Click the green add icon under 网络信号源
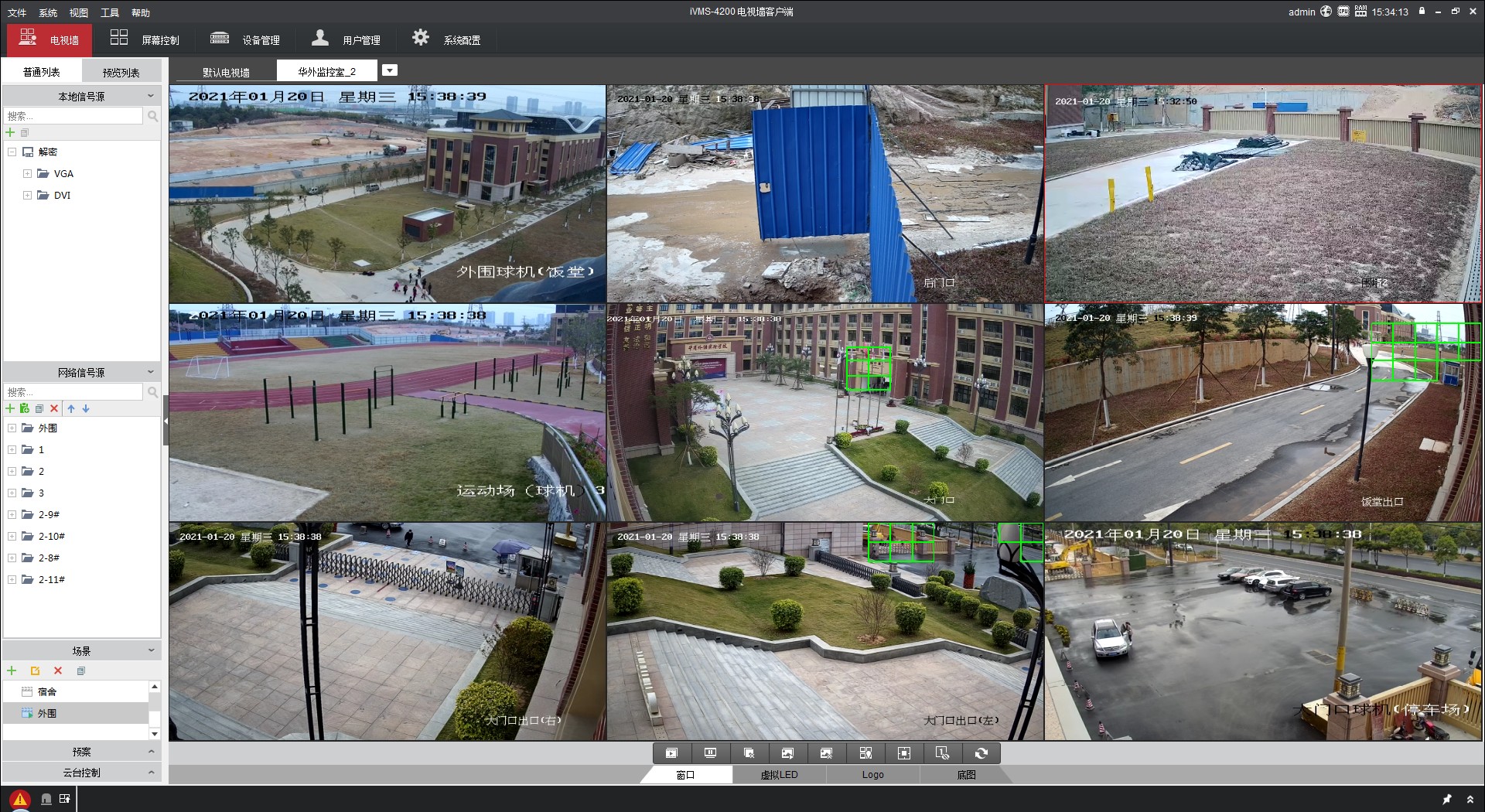The height and width of the screenshot is (812, 1485). click(10, 408)
